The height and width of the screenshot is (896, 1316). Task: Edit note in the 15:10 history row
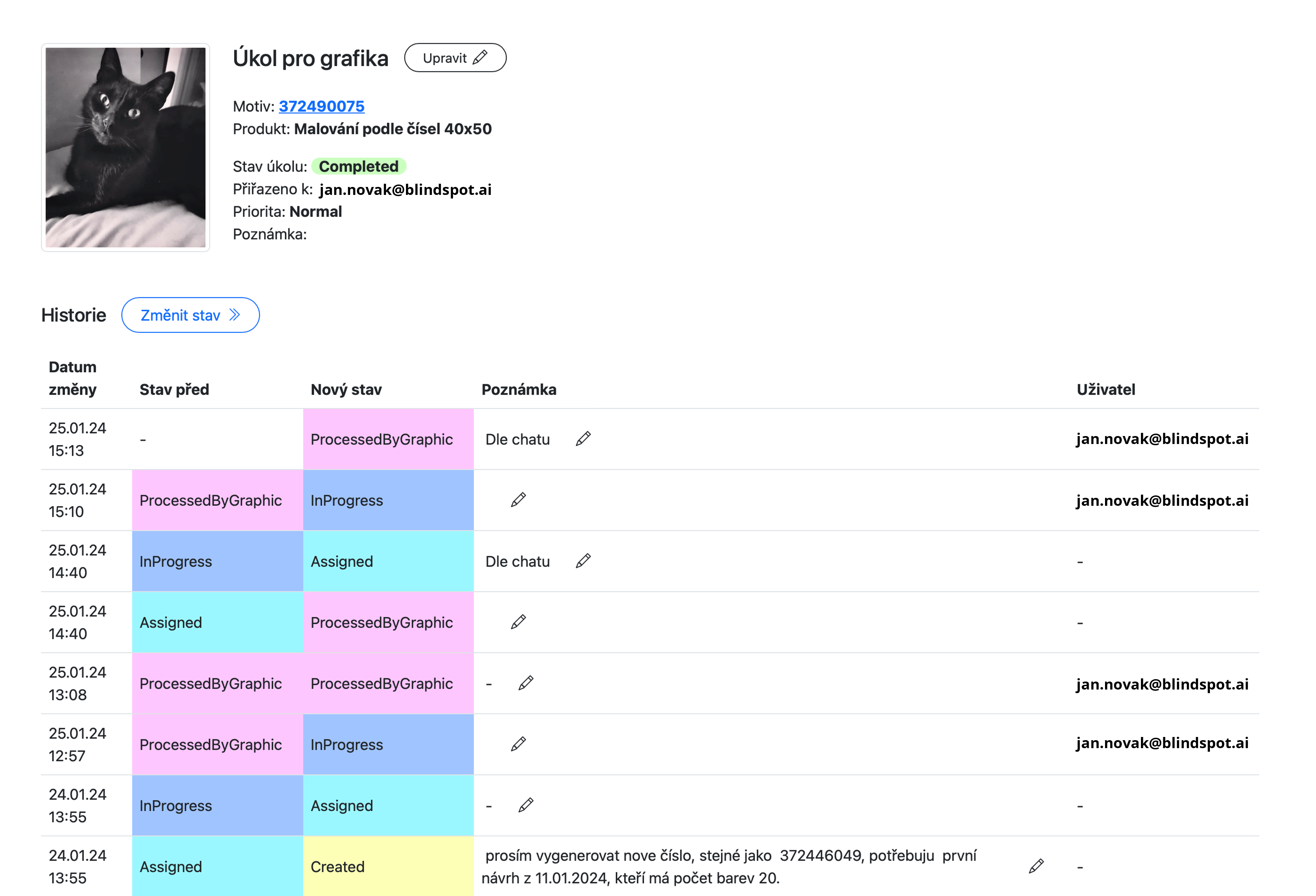point(518,500)
